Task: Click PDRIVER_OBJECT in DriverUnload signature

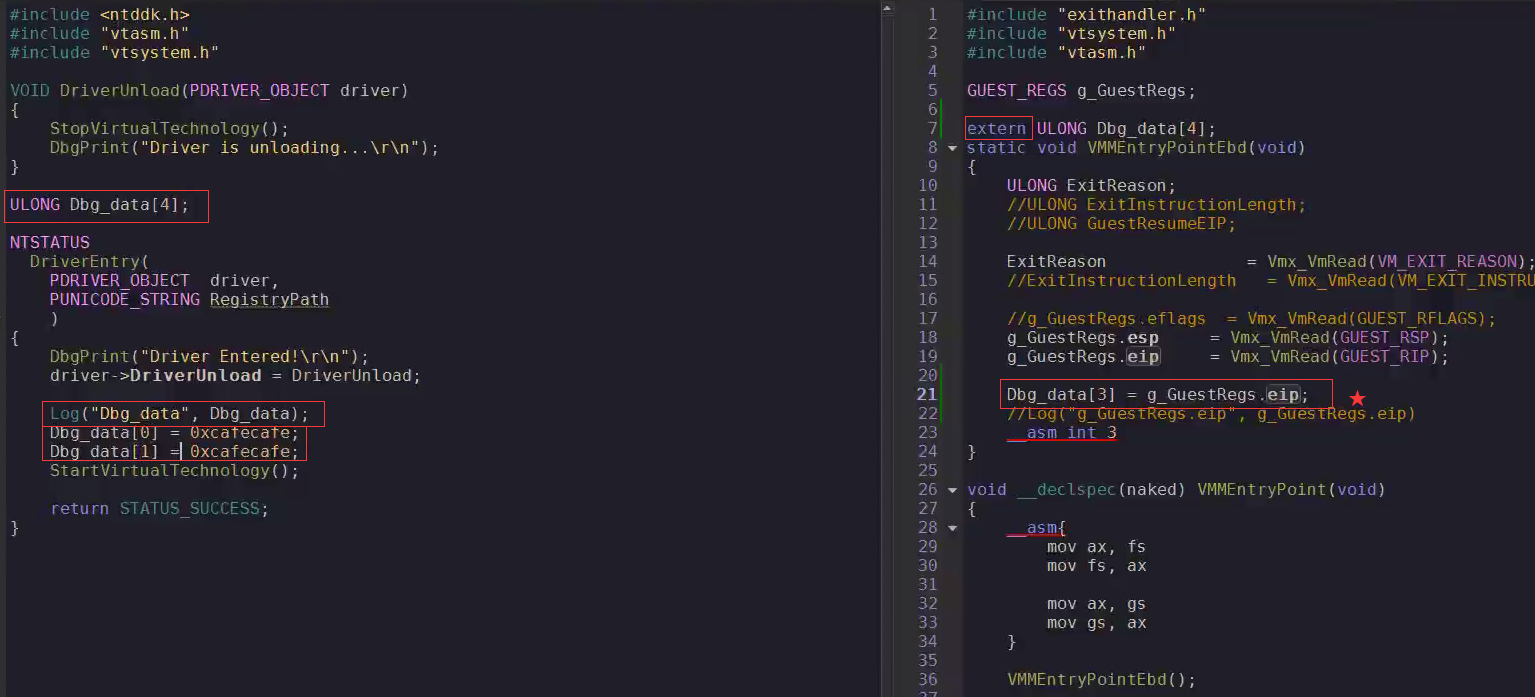Action: point(259,90)
